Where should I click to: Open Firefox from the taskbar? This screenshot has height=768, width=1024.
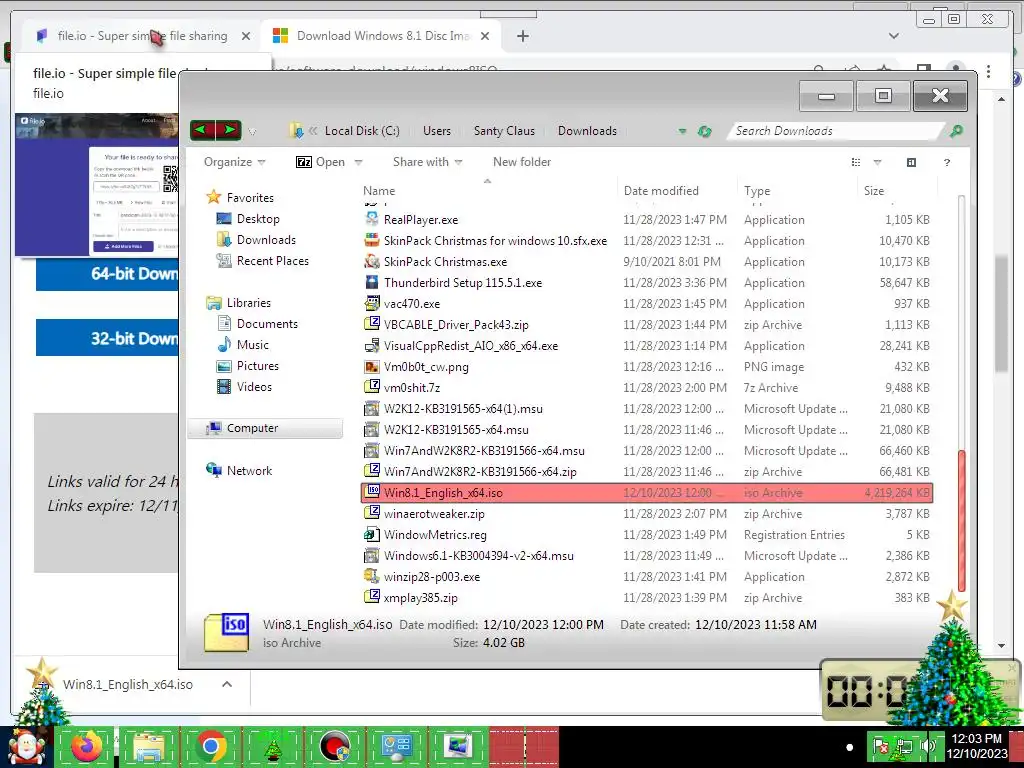tap(87, 746)
